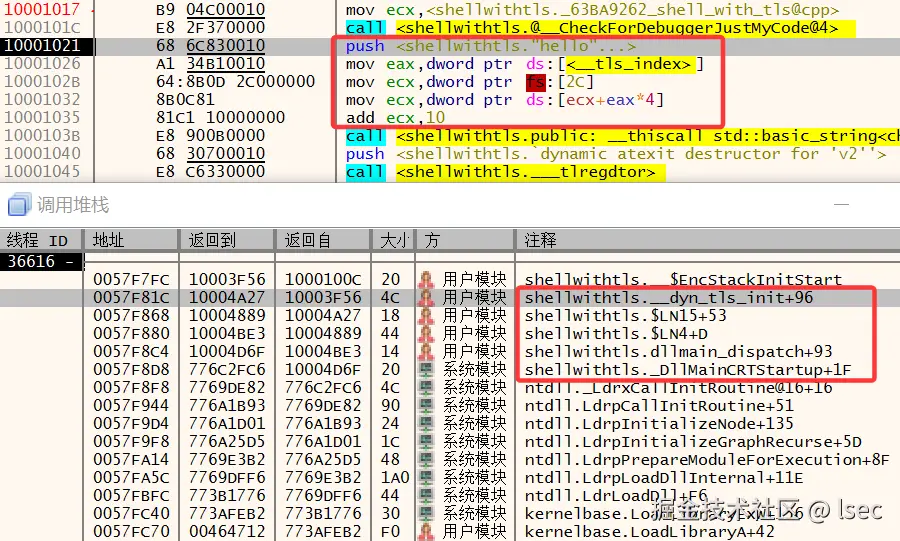The width and height of the screenshot is (900, 541).
Task: Select disassembly address 10001035
Action: (42, 117)
